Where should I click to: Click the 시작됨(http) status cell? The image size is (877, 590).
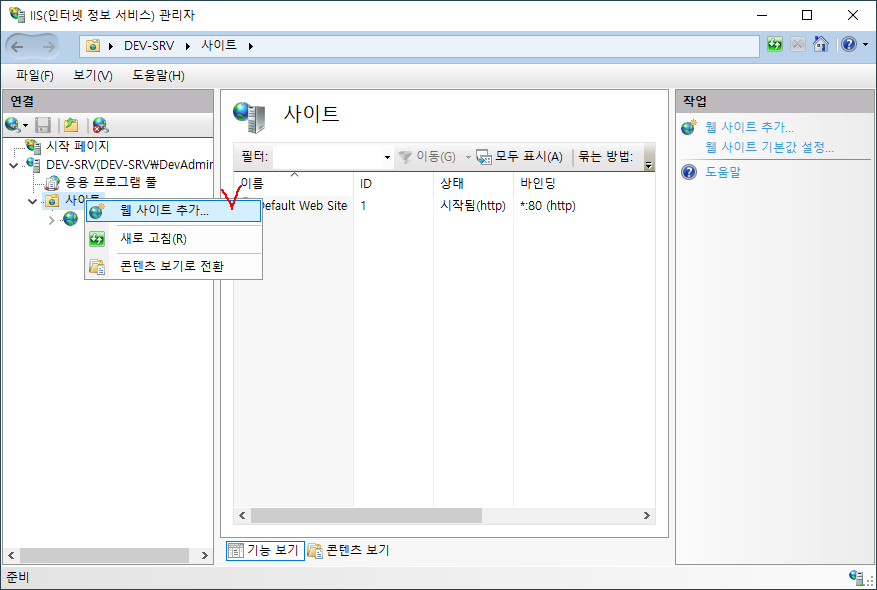473,206
